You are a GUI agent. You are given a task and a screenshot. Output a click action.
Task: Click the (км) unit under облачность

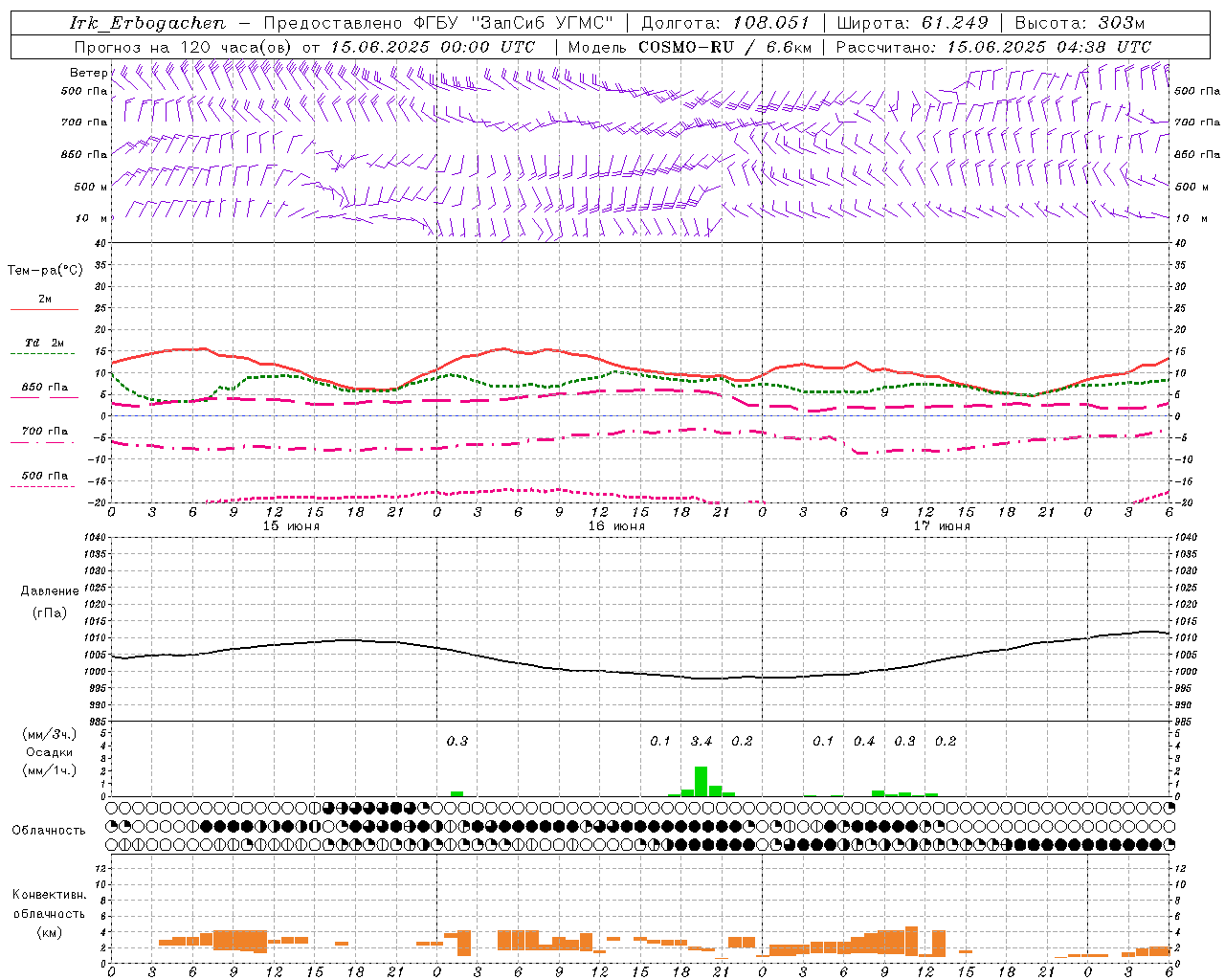tap(49, 933)
